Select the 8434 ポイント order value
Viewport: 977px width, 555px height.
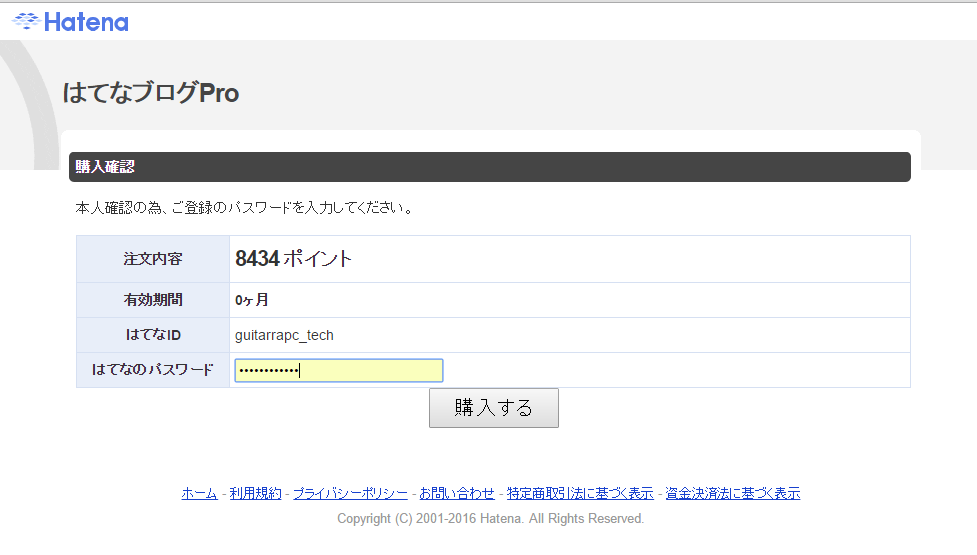[293, 259]
